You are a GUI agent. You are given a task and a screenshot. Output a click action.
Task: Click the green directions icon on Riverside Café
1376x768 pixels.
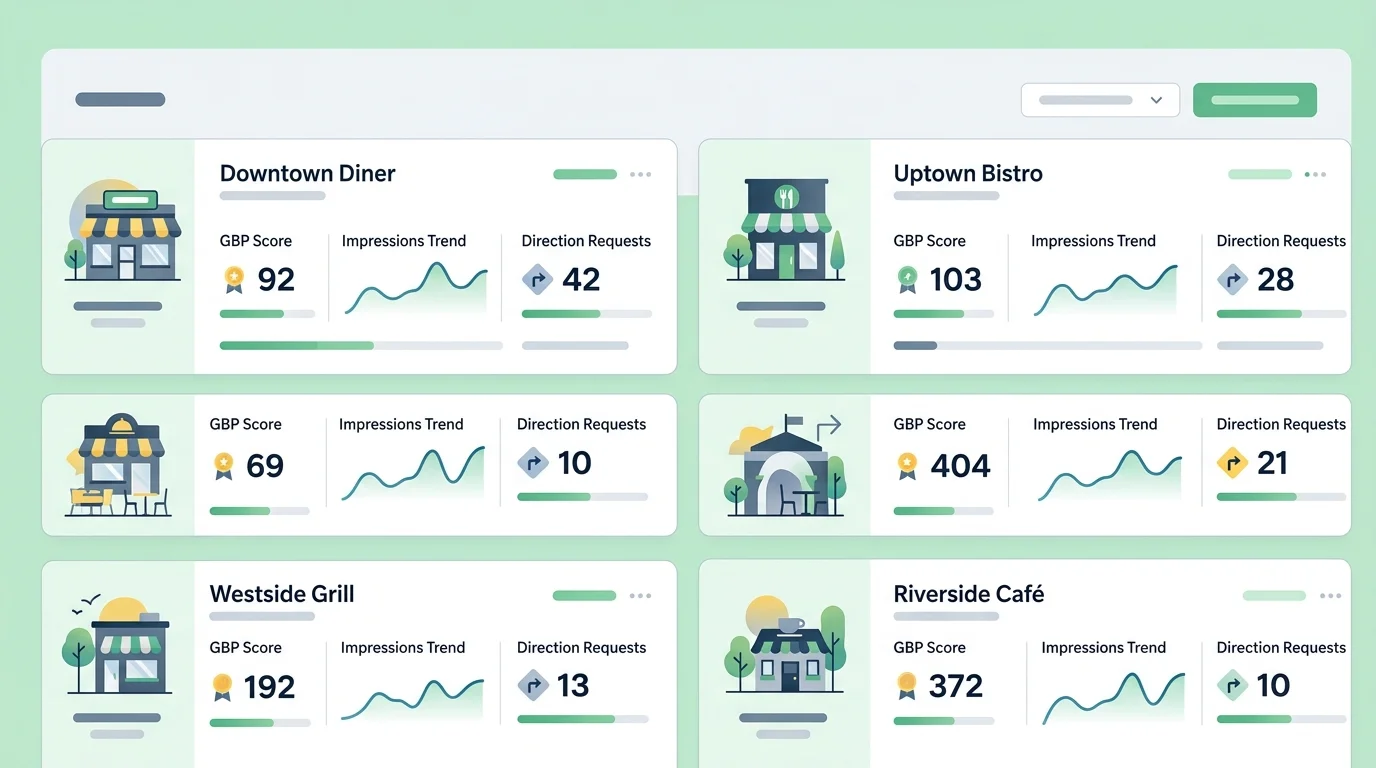tap(1232, 686)
